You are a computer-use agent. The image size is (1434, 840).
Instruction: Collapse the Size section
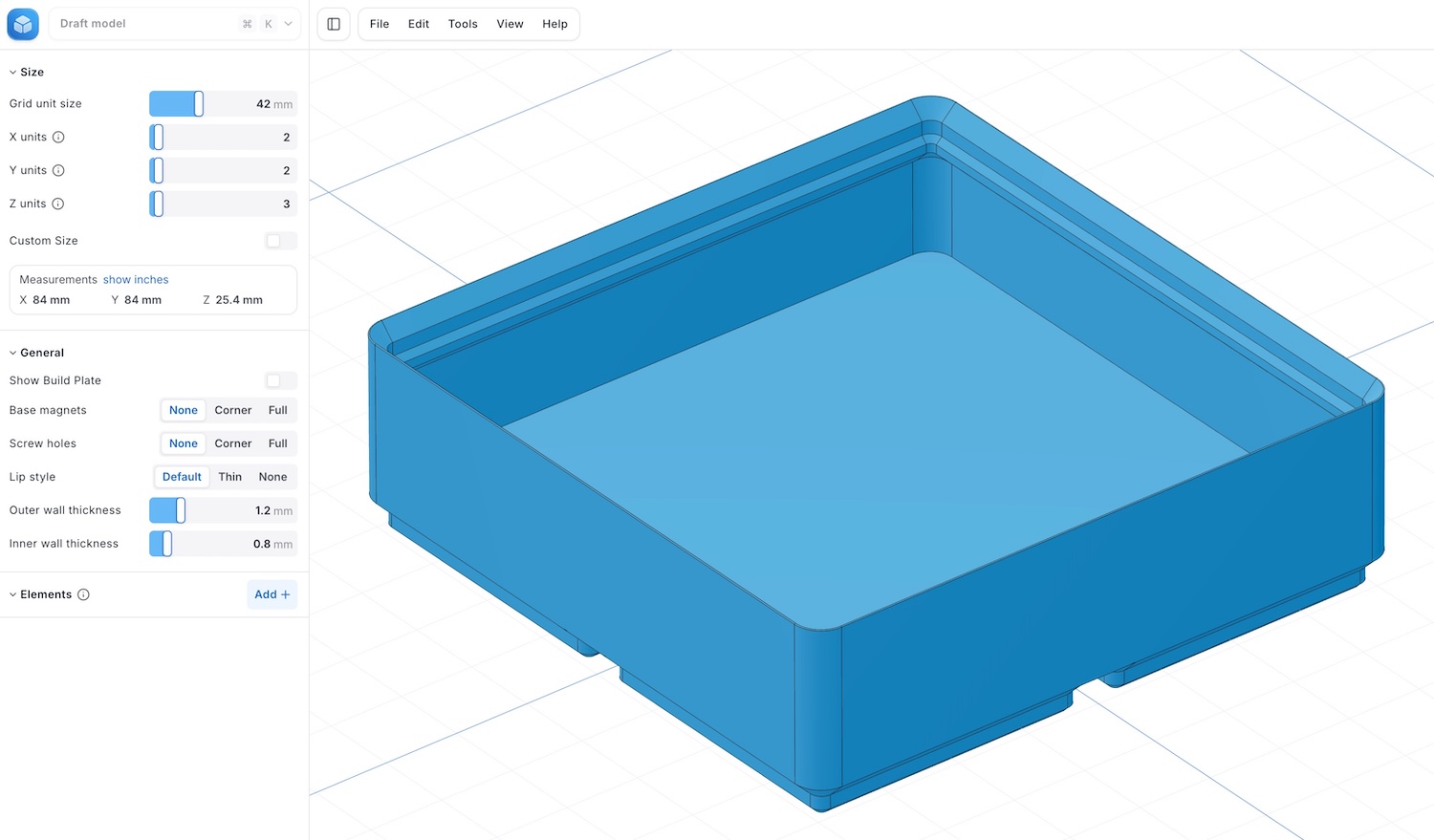pos(13,72)
